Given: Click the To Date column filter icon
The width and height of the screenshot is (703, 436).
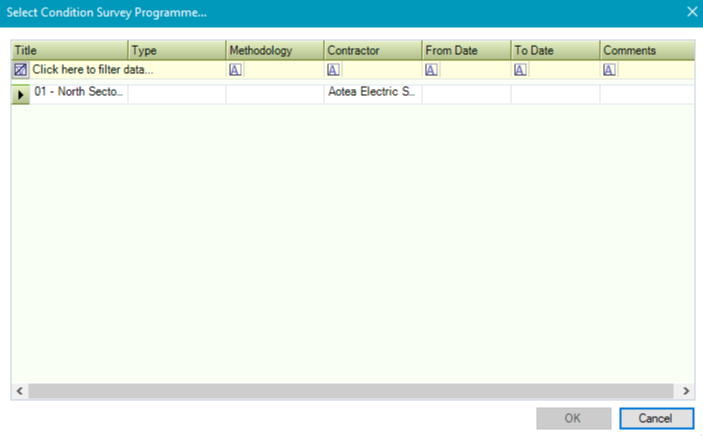Looking at the screenshot, I should (520, 70).
